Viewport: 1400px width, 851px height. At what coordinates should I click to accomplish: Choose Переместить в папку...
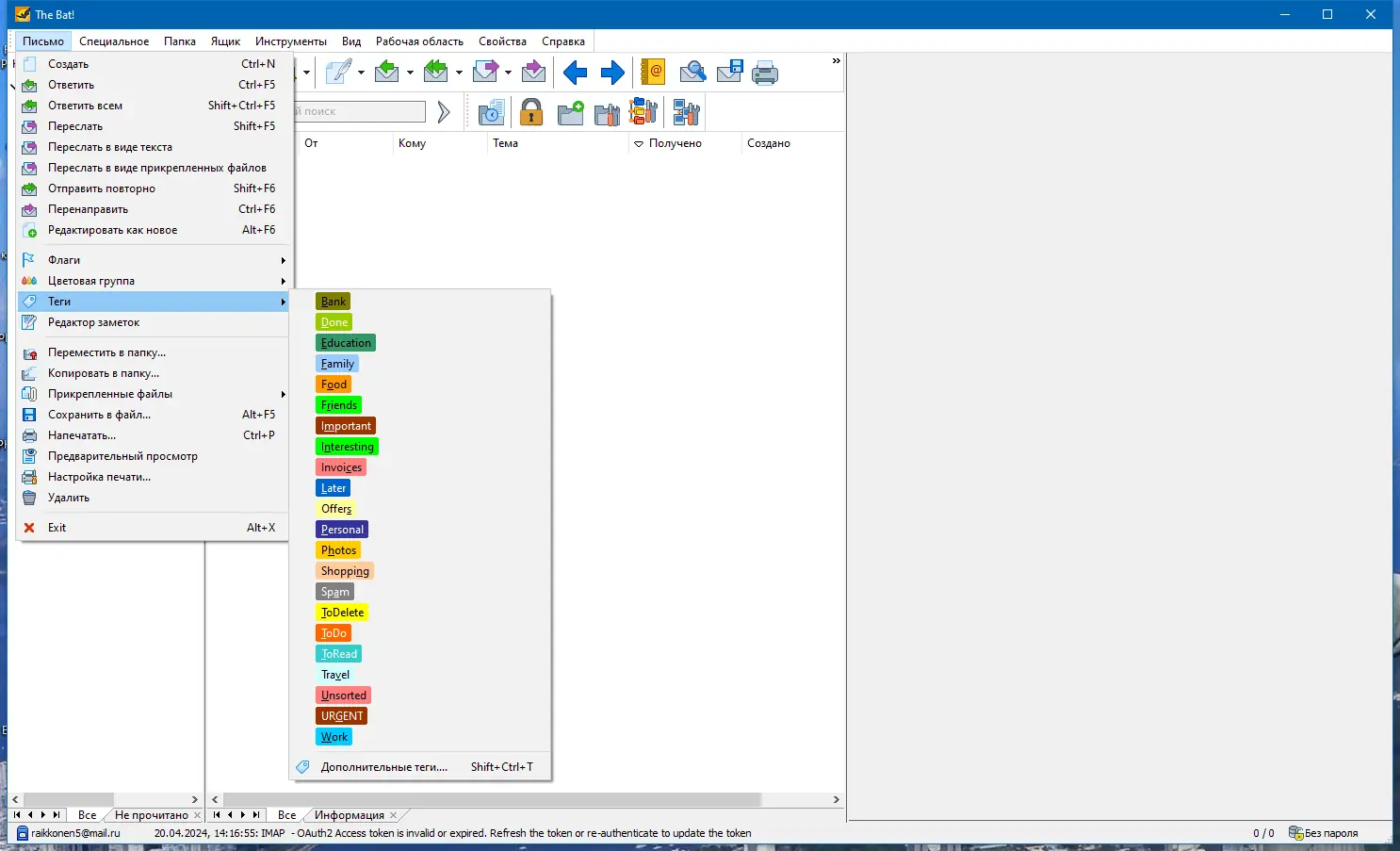[x=154, y=352]
